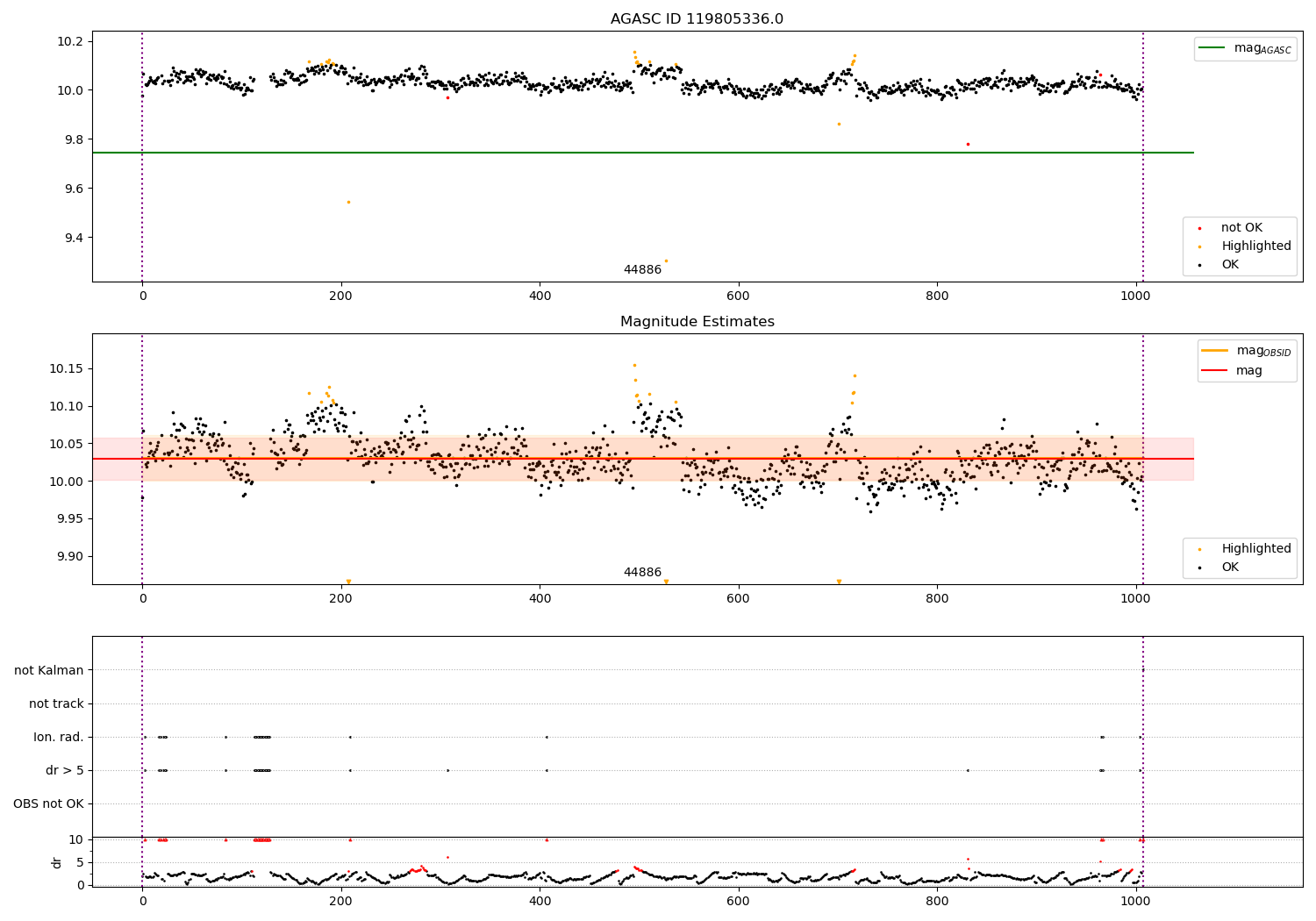Image resolution: width=1316 pixels, height=921 pixels.
Task: Click 'OK' in the top plot's lower legend
Action: (x=1230, y=265)
